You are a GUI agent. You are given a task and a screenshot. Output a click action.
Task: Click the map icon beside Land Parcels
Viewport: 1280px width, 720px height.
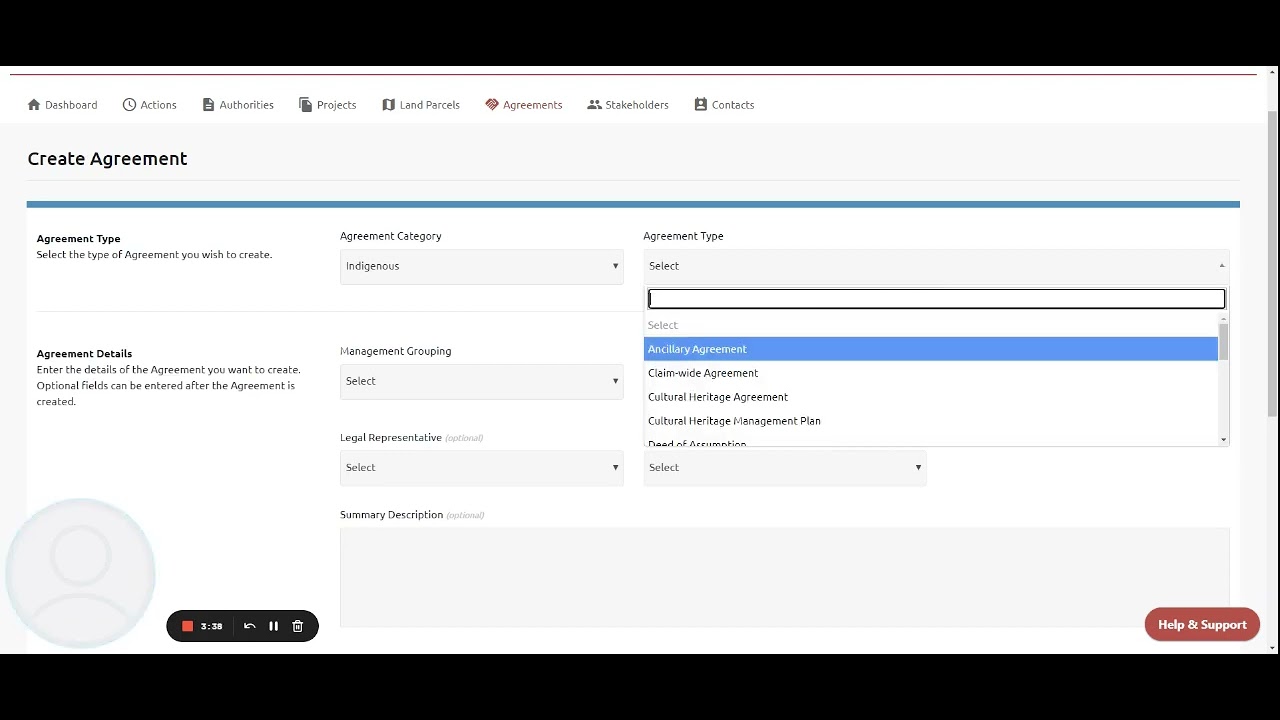pyautogui.click(x=389, y=105)
